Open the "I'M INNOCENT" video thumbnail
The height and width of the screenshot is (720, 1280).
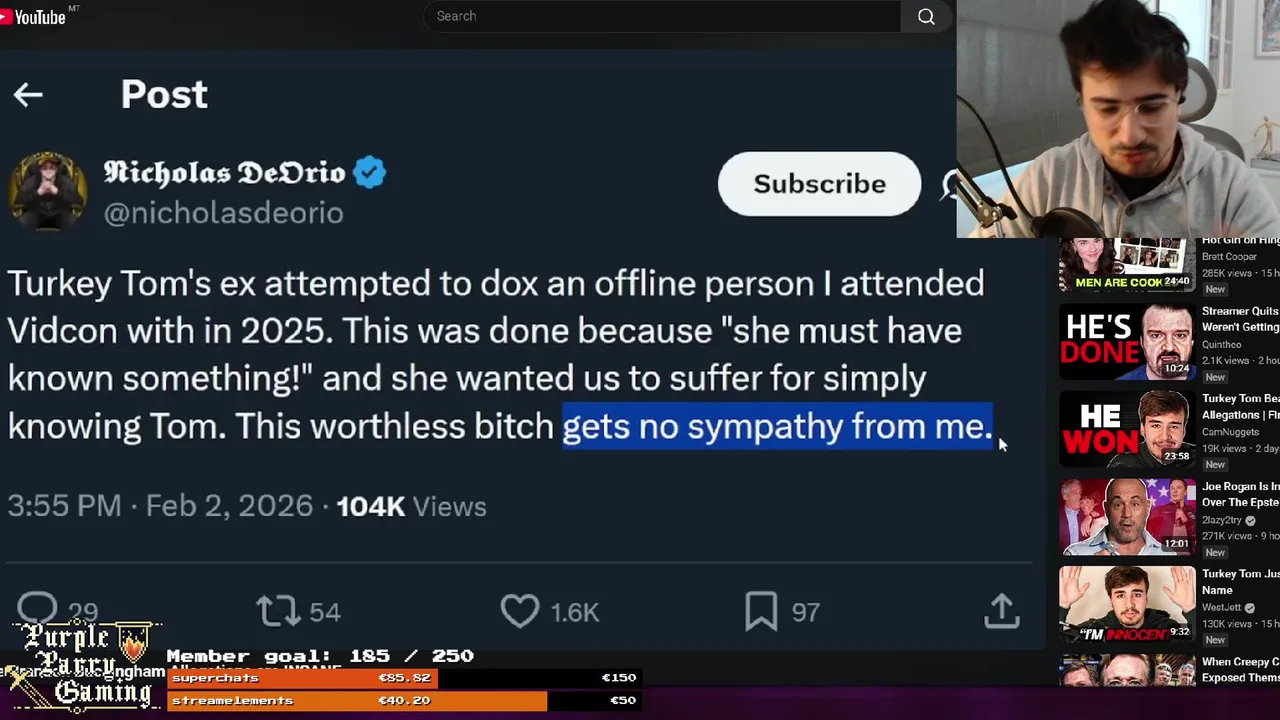click(x=1127, y=604)
